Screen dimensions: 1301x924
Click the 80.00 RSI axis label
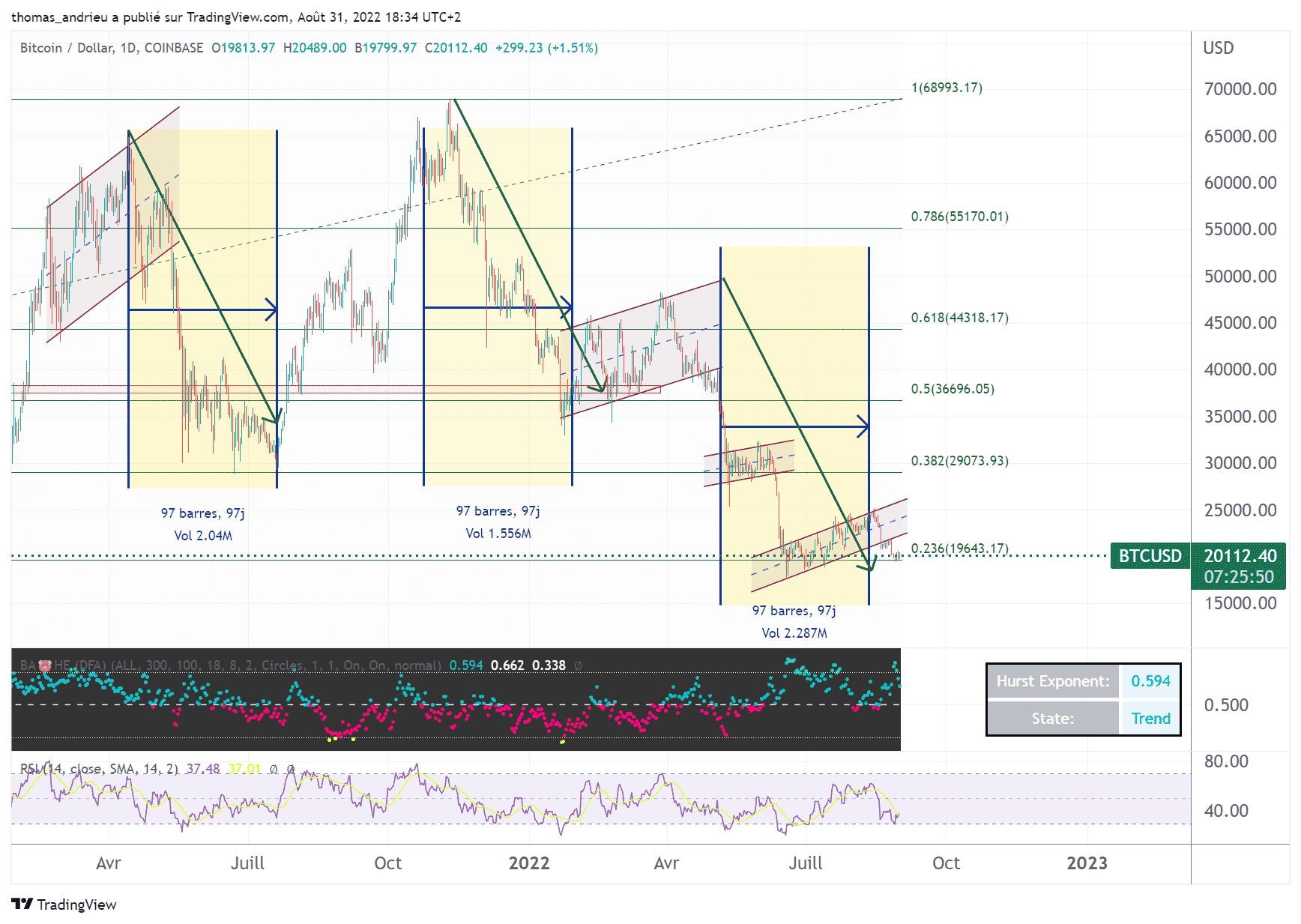[1226, 761]
